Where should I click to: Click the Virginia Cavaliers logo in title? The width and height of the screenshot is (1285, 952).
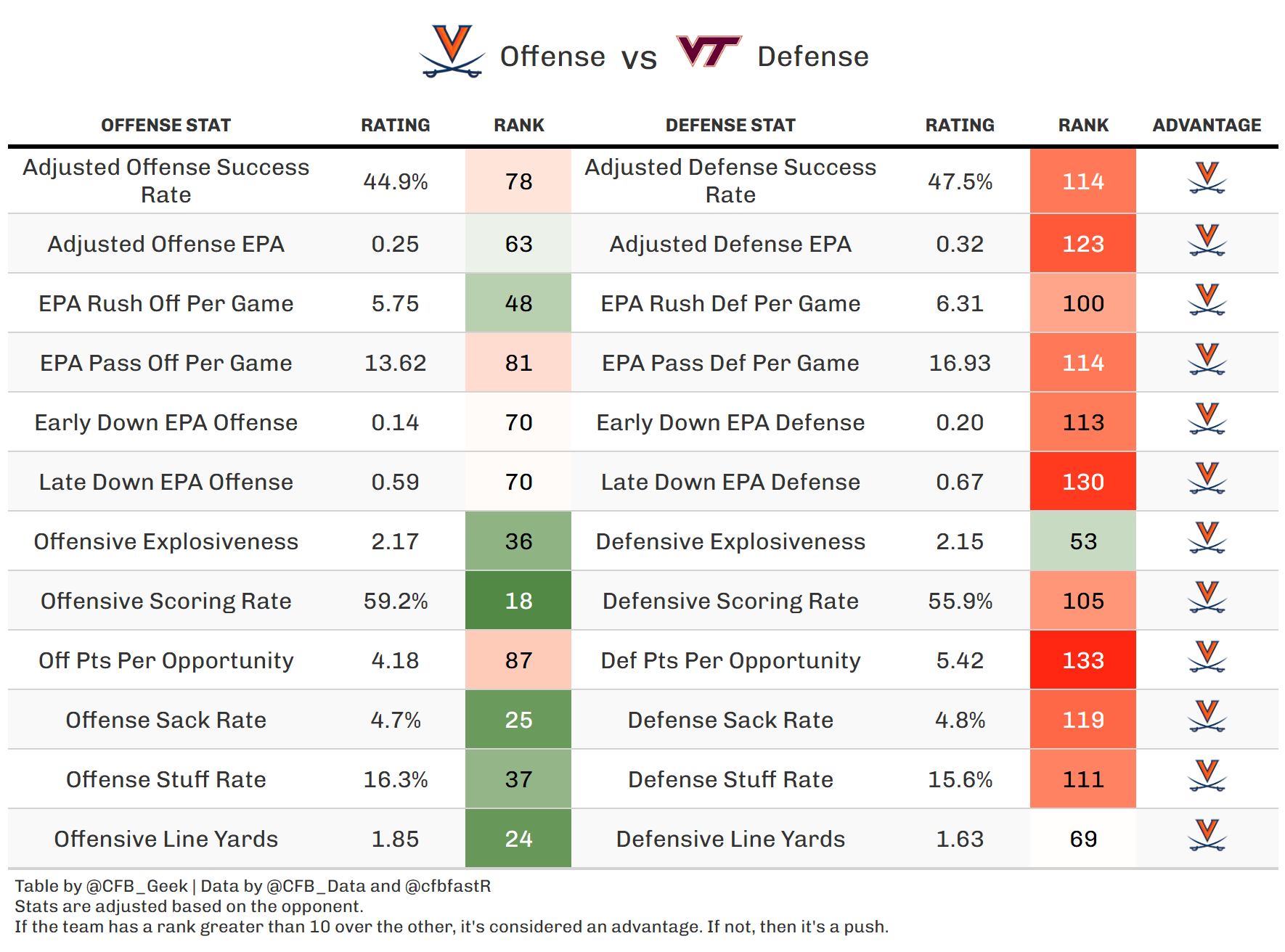click(x=452, y=52)
